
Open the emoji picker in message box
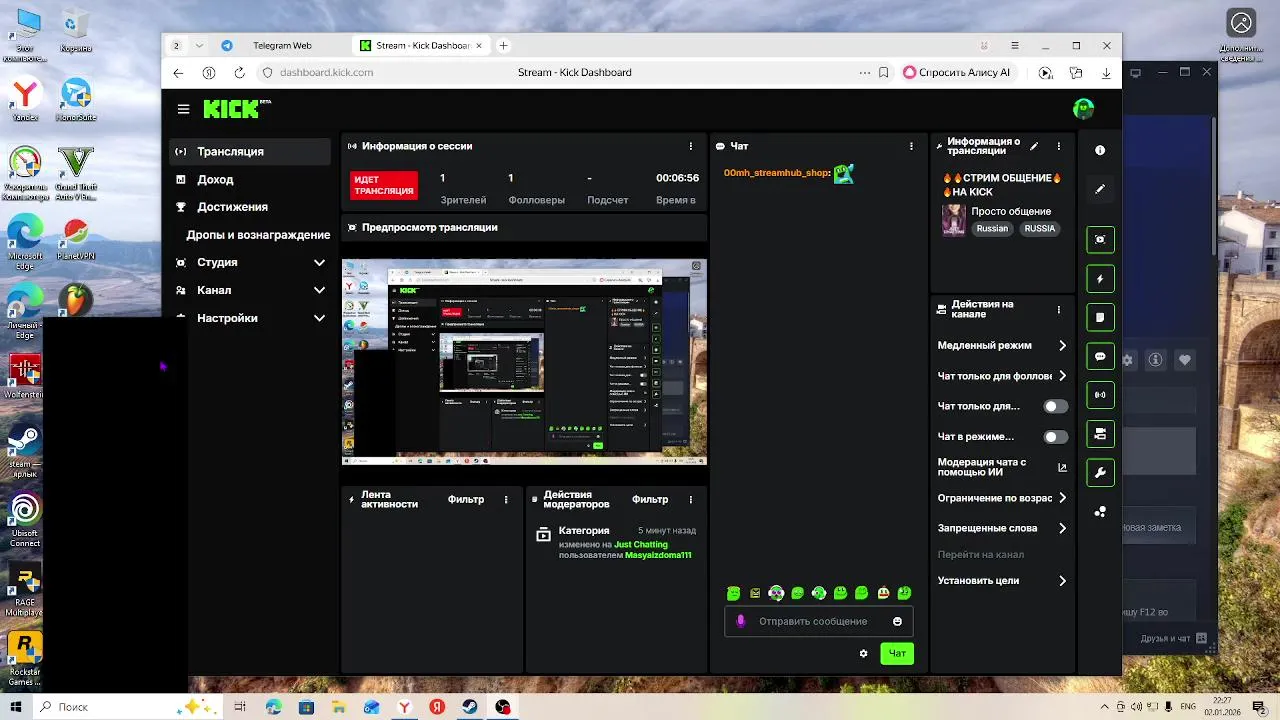(x=897, y=621)
